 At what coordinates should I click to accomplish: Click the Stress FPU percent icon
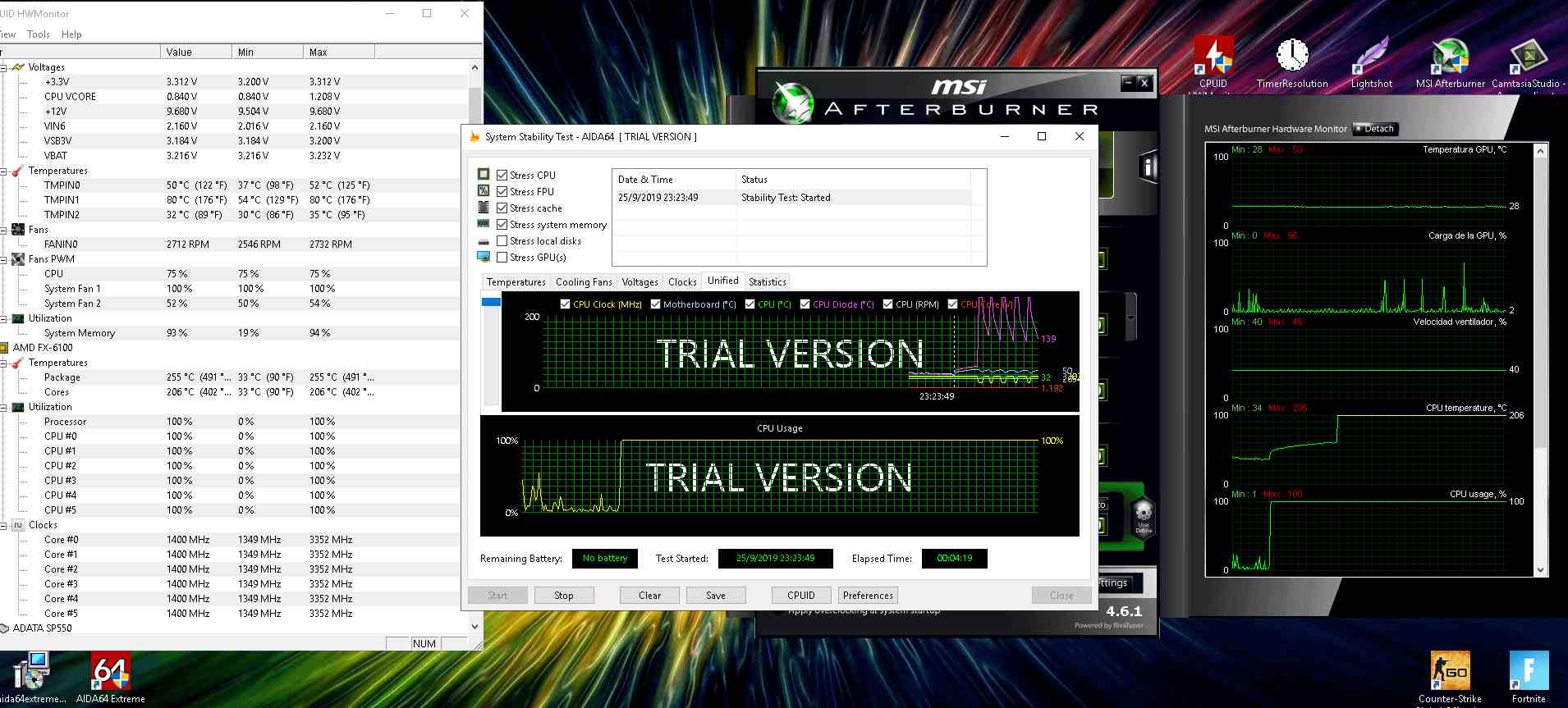coord(484,190)
